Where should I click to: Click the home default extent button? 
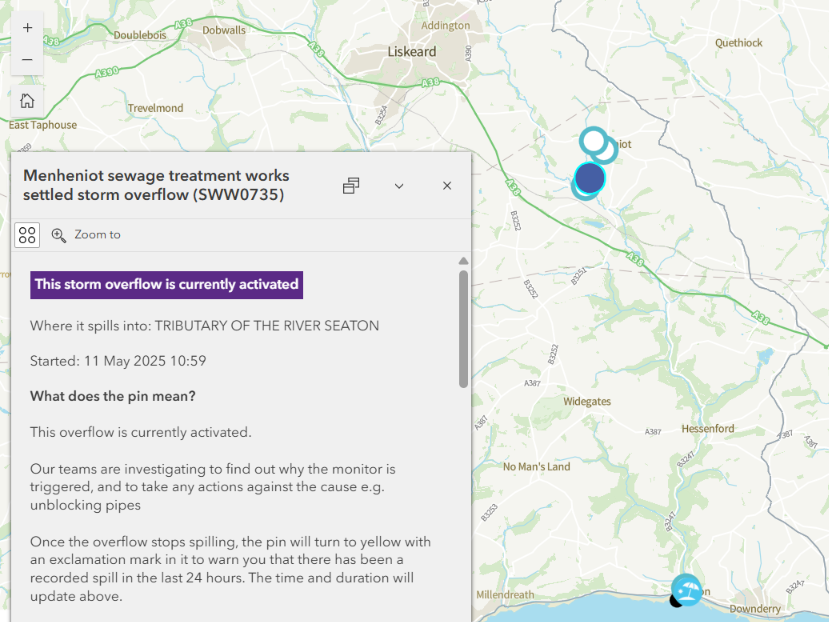pyautogui.click(x=27, y=100)
